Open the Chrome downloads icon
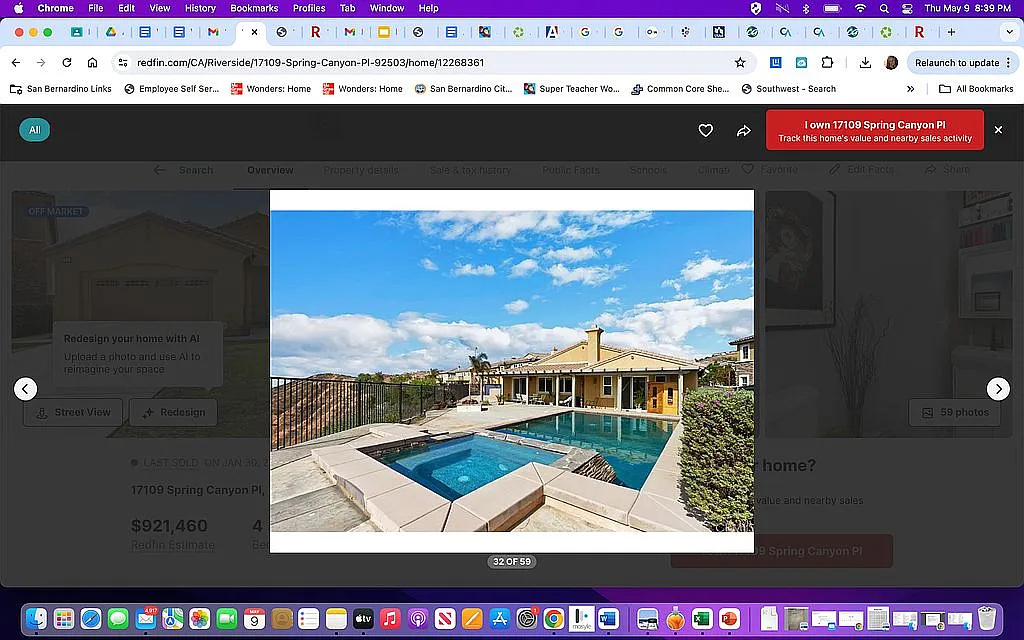This screenshot has height=640, width=1024. (865, 62)
